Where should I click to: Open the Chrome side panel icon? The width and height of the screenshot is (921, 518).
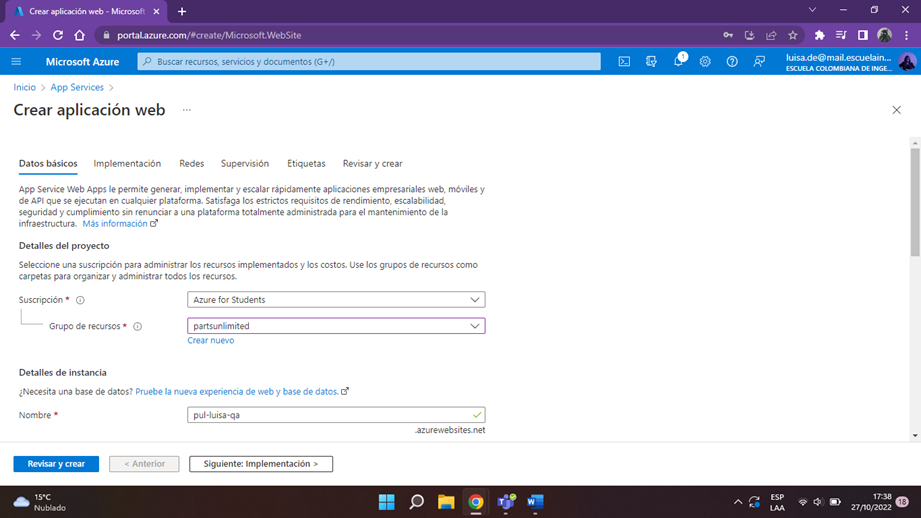tap(863, 35)
